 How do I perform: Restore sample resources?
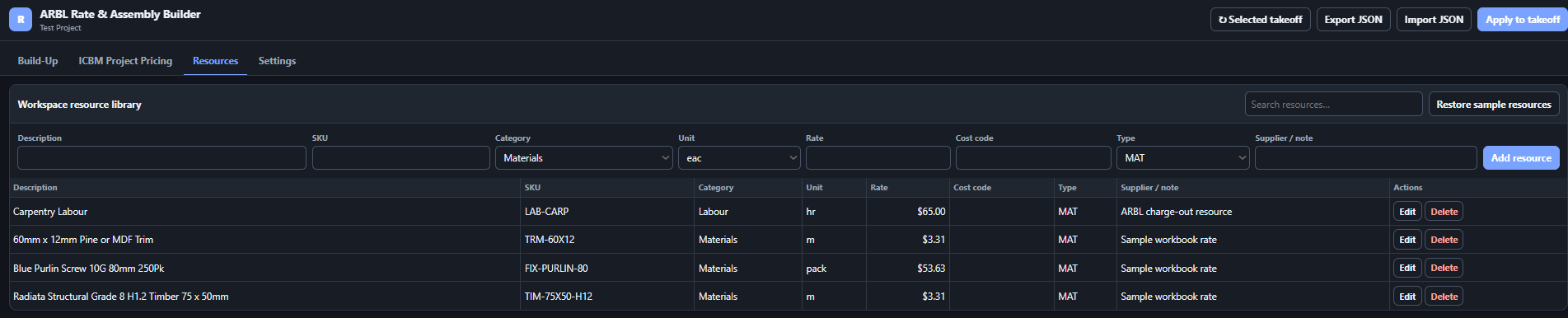point(1493,105)
